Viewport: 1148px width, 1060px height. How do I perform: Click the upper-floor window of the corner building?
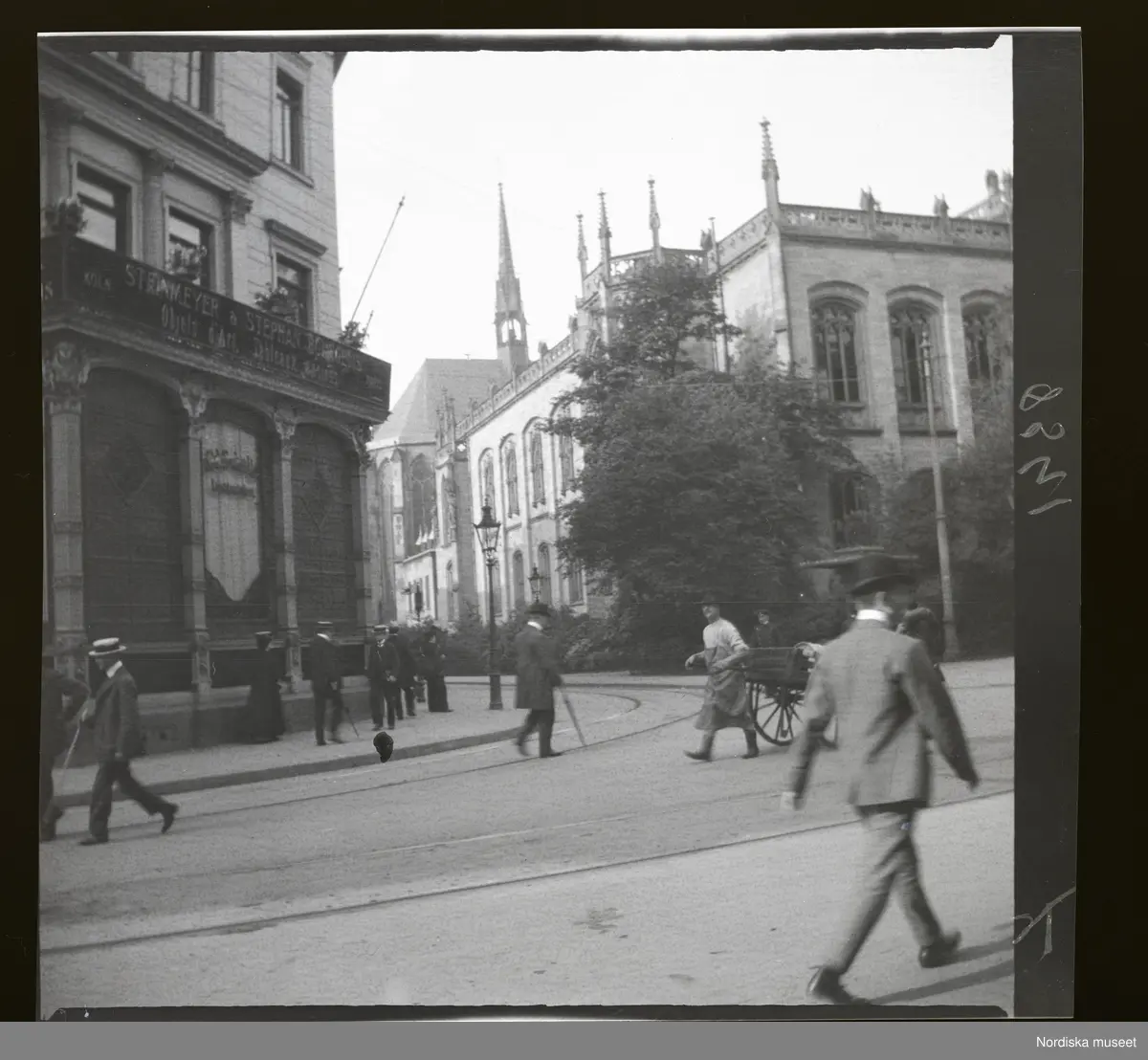(x=290, y=120)
